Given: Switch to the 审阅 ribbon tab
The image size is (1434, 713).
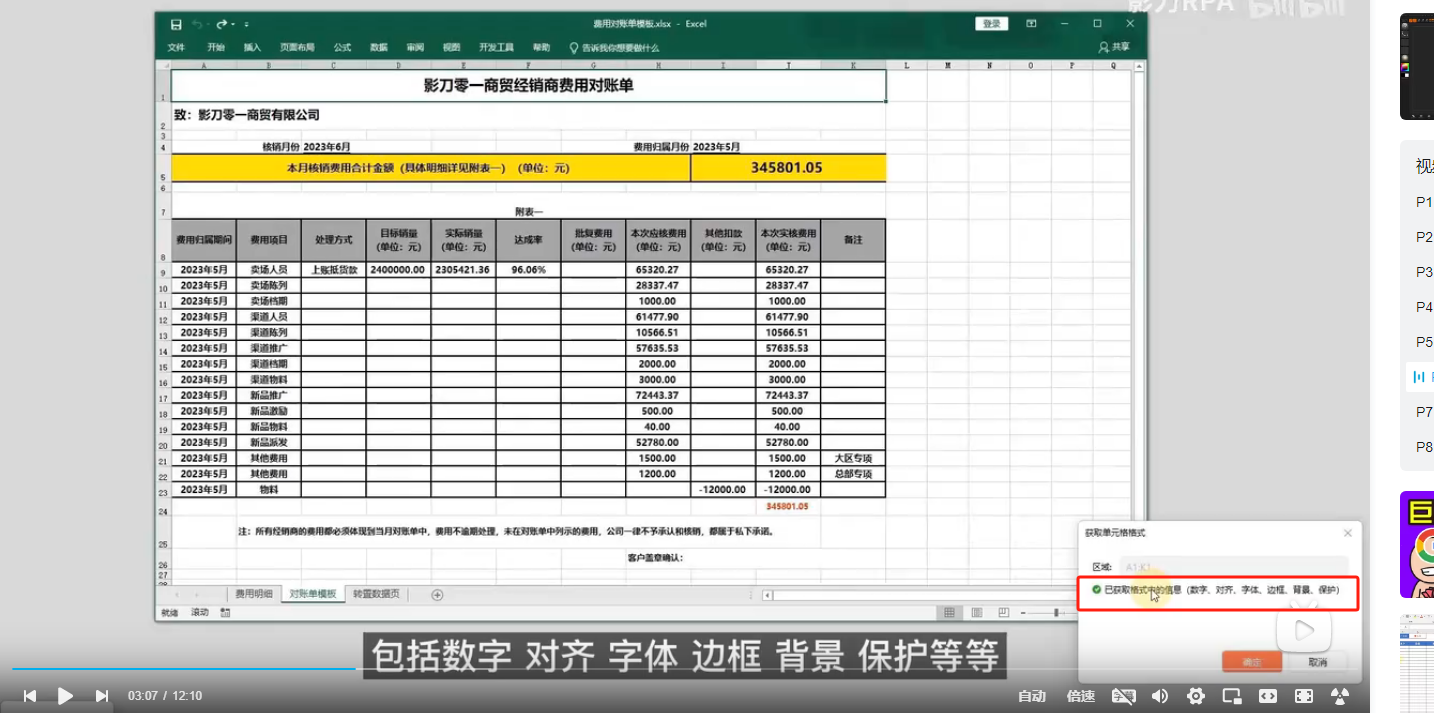Looking at the screenshot, I should tap(415, 47).
